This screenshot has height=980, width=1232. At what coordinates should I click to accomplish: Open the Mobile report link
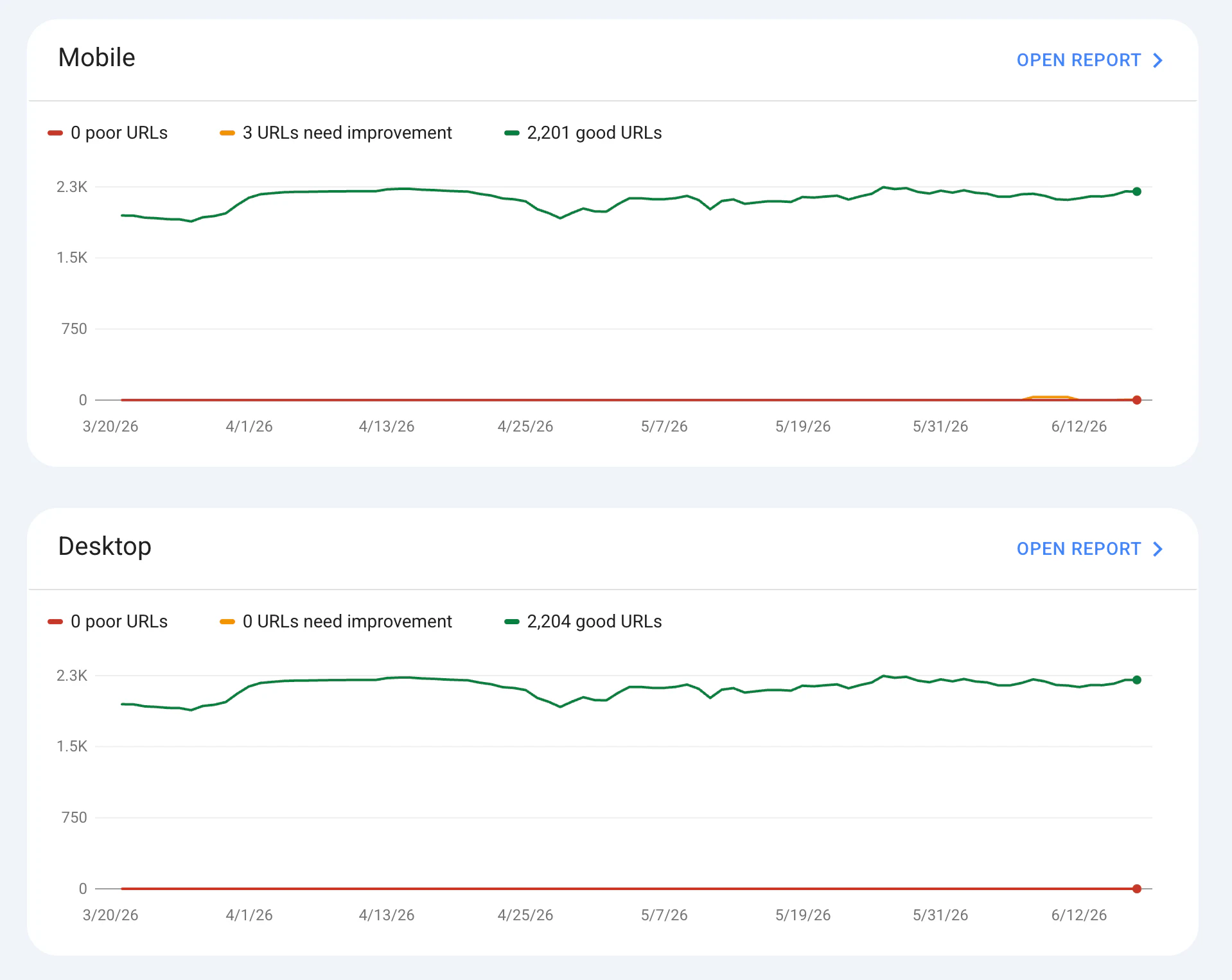1089,60
